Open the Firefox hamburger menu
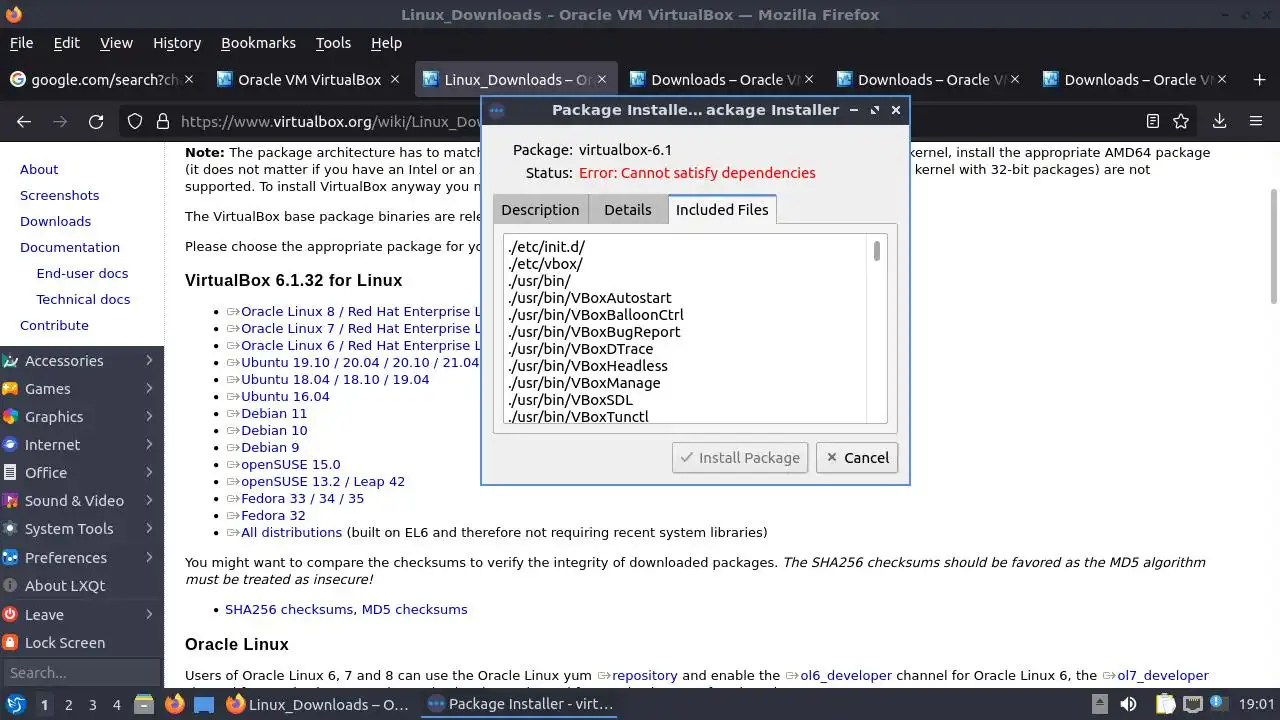Image resolution: width=1280 pixels, height=720 pixels. click(x=1256, y=121)
